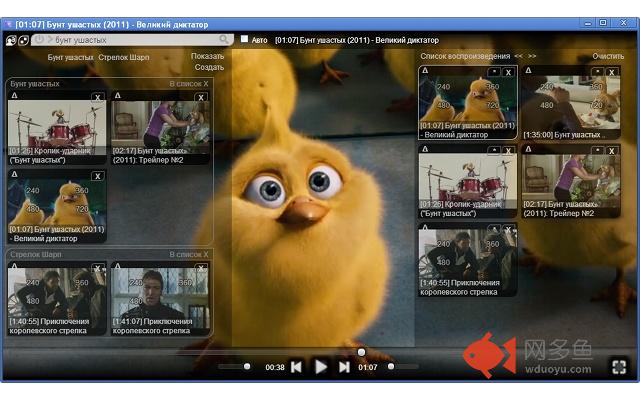Click В список in Бунт ушастых group
Viewport: 640px width, 400px height.
(186, 84)
